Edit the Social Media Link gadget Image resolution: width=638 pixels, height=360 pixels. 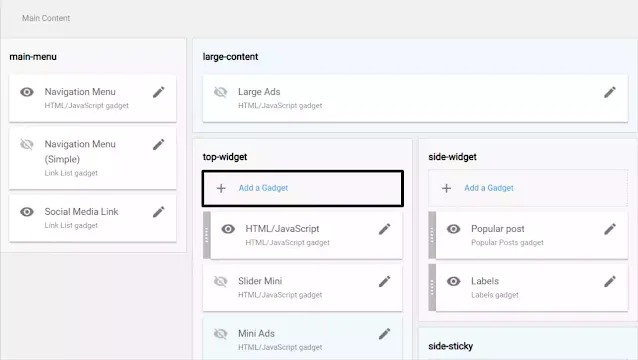pyautogui.click(x=159, y=212)
